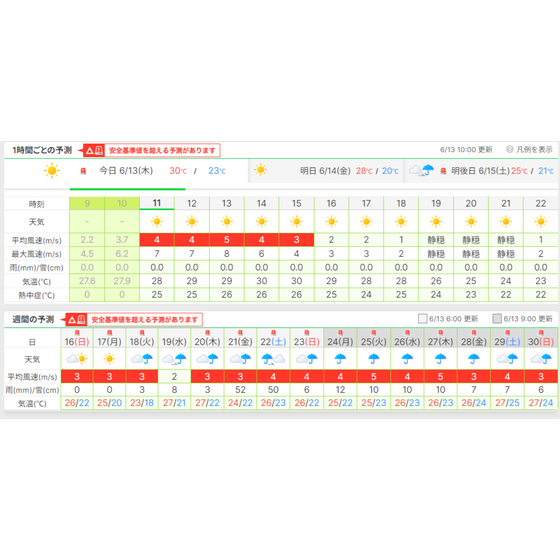Click the large sun icon for today
560x560 pixels.
[52, 171]
